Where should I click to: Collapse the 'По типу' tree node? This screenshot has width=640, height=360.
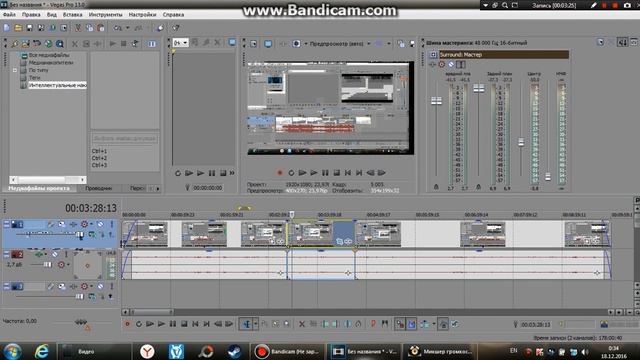15,70
